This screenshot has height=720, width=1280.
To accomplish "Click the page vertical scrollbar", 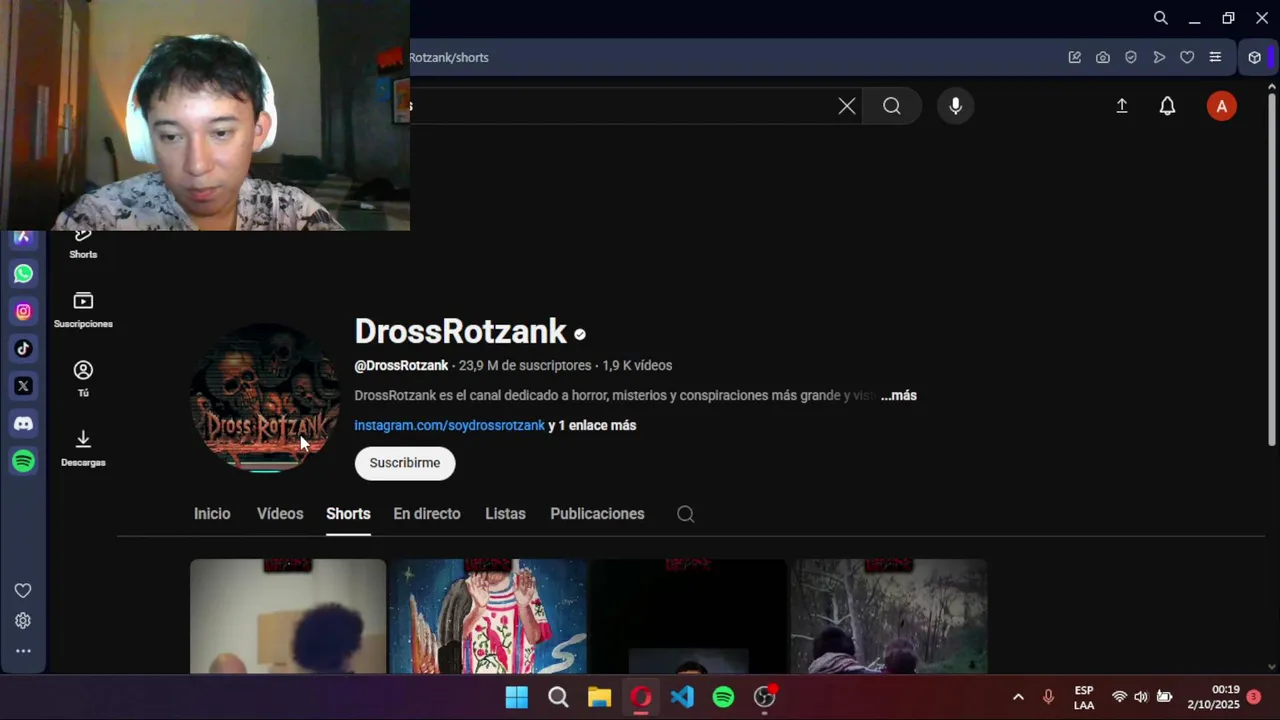I will (1272, 270).
